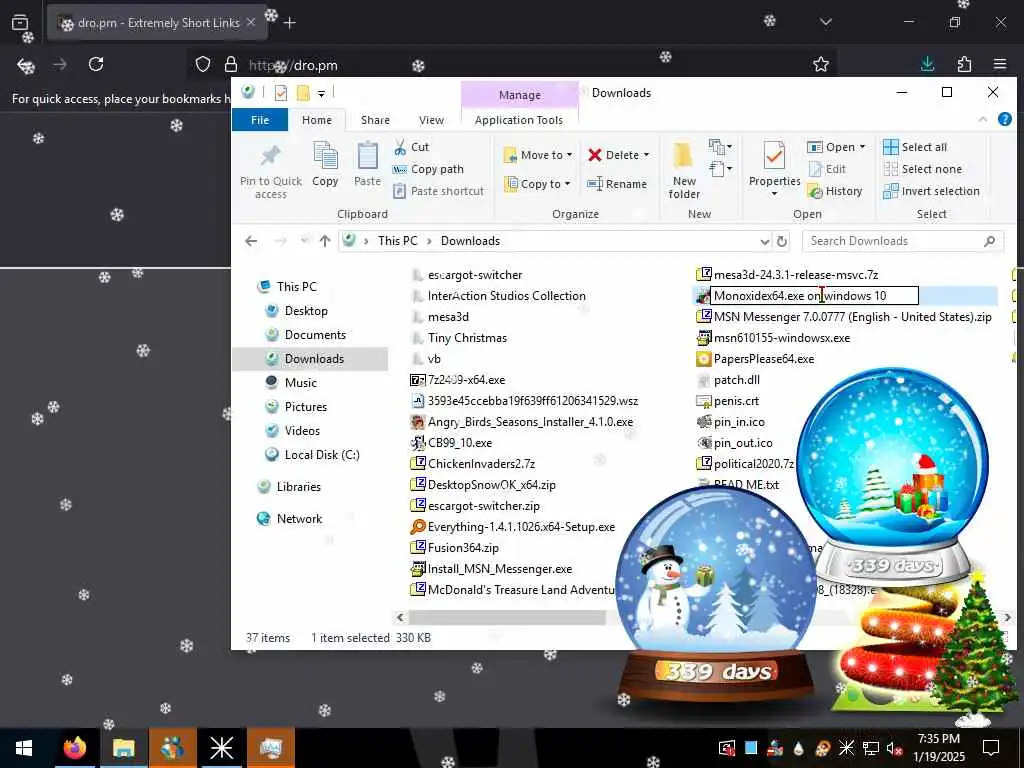
Task: Open Firefox downloads panel
Action: click(x=927, y=64)
